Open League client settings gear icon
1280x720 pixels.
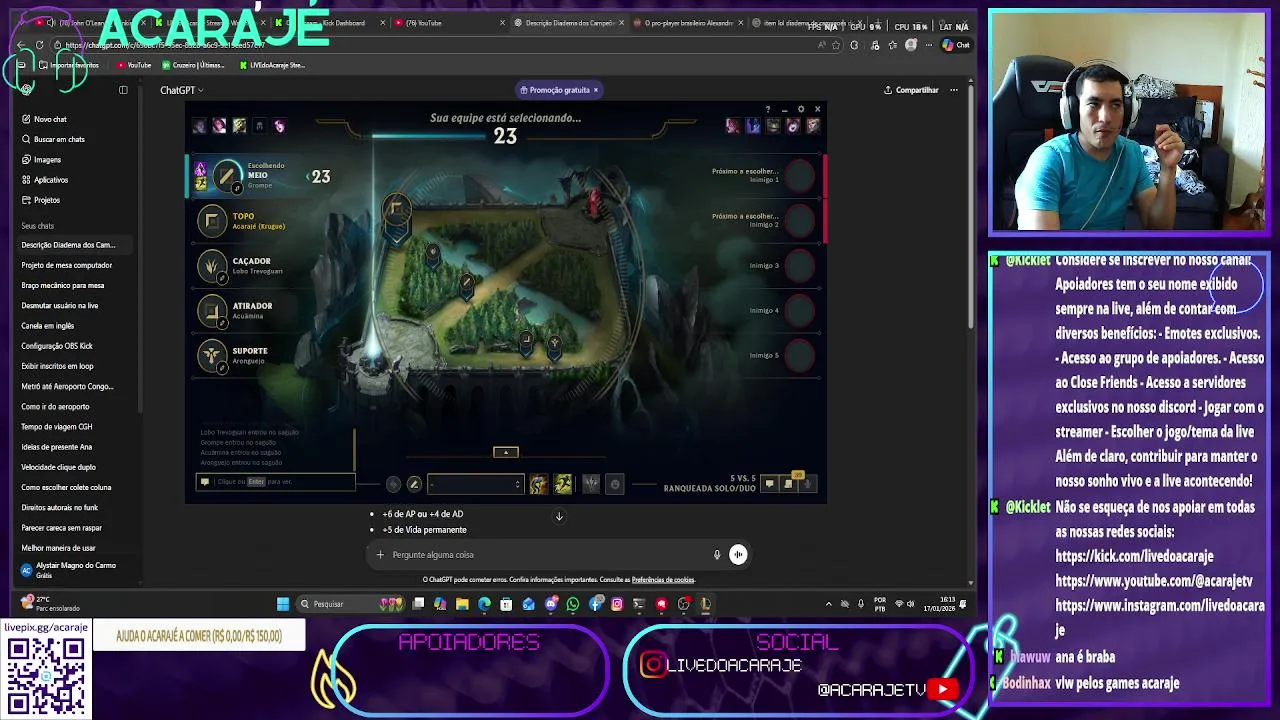pyautogui.click(x=800, y=109)
